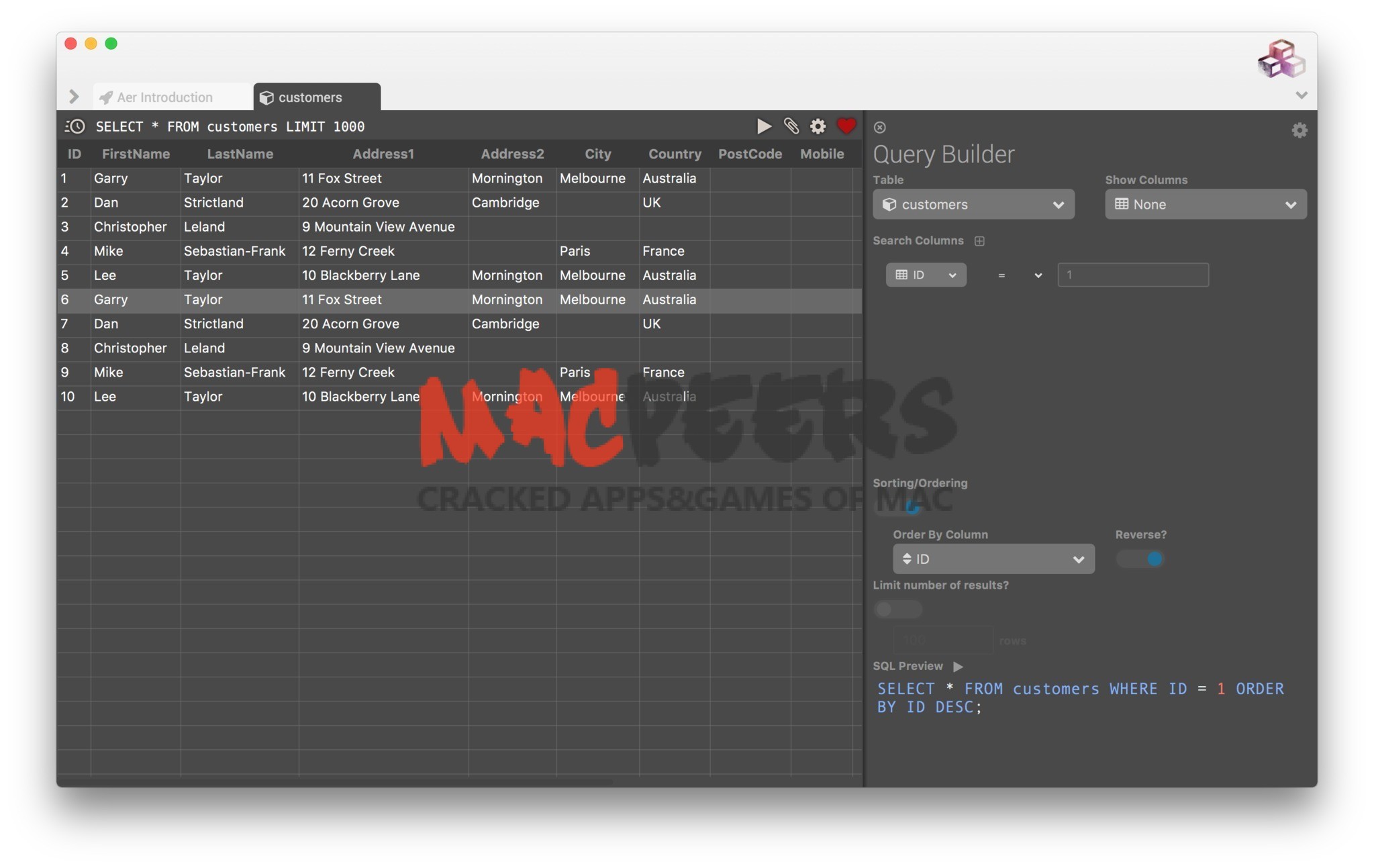This screenshot has width=1374, height=868.
Task: Open the equals operator dropdown
Action: click(1018, 275)
